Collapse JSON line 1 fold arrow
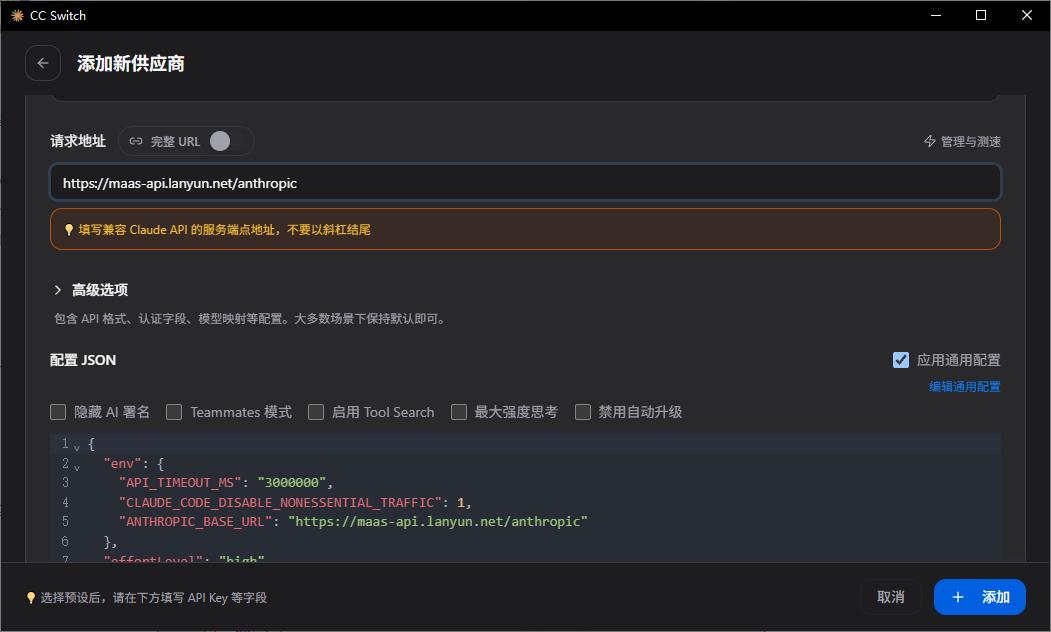1051x632 pixels. [x=77, y=447]
